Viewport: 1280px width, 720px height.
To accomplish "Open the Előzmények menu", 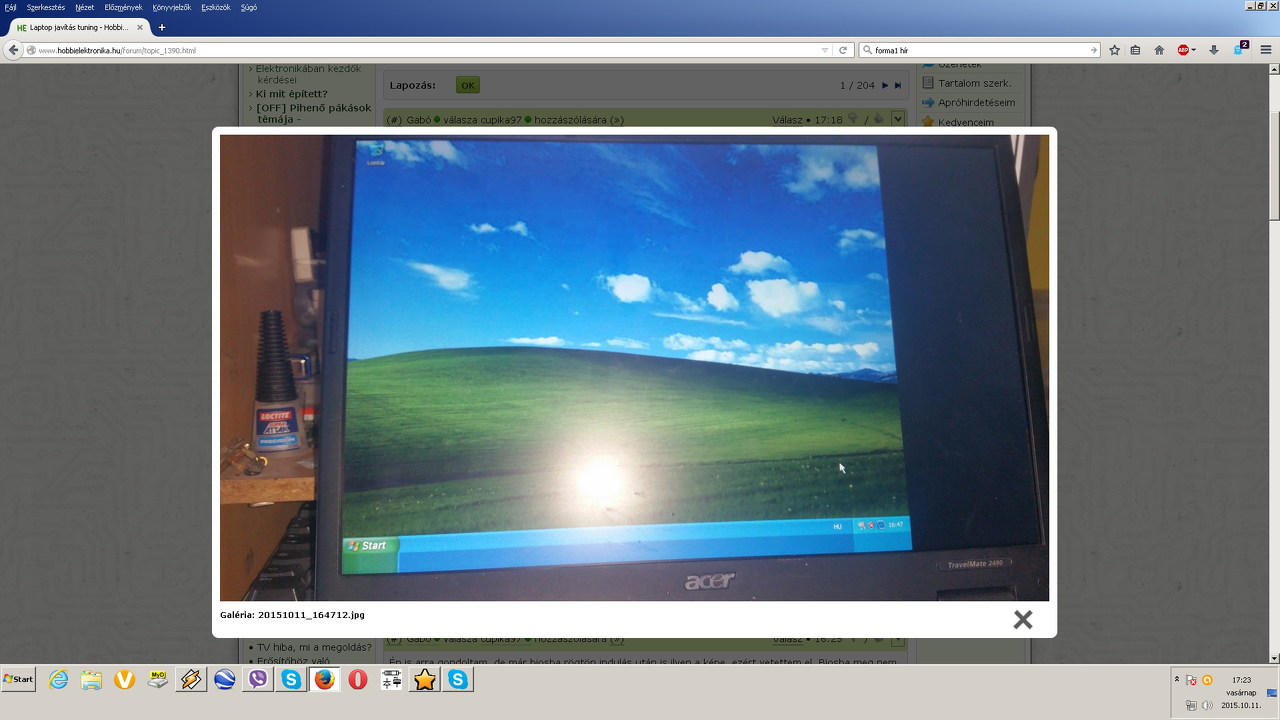I will [124, 7].
